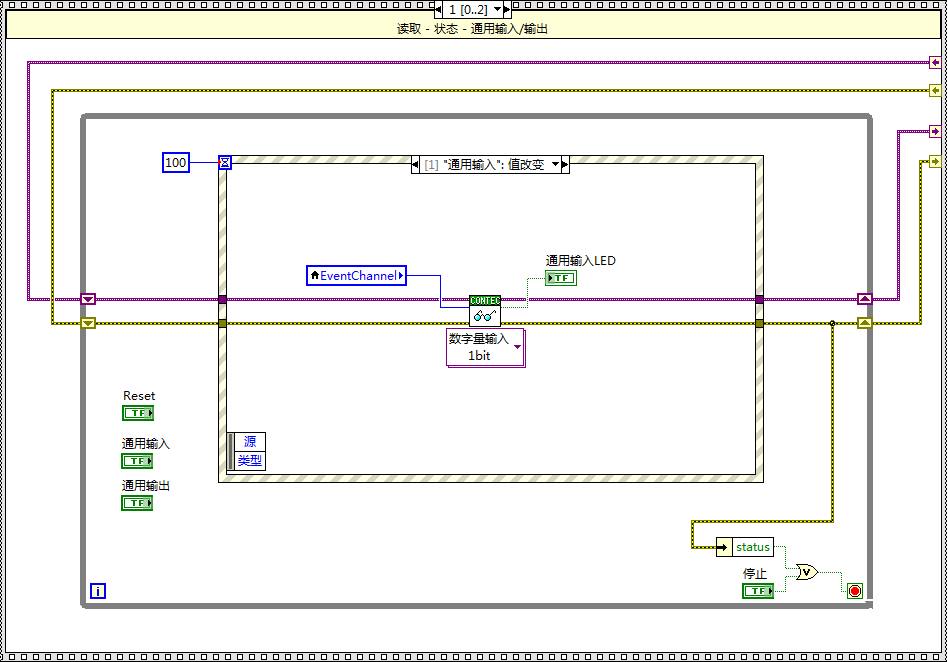Click the OR gate function
Viewport: 948px width, 662px height.
806,572
